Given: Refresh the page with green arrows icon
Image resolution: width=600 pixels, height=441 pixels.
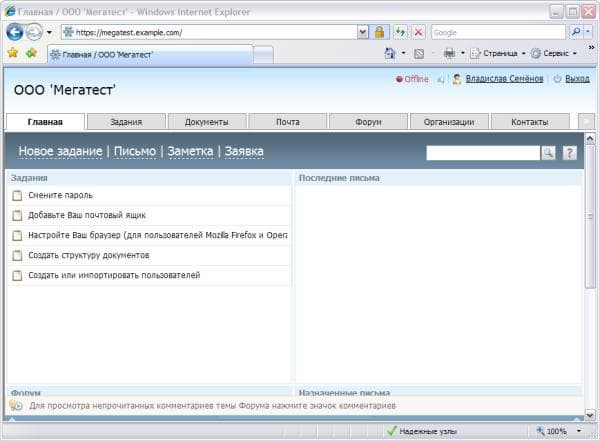Looking at the screenshot, I should [400, 33].
